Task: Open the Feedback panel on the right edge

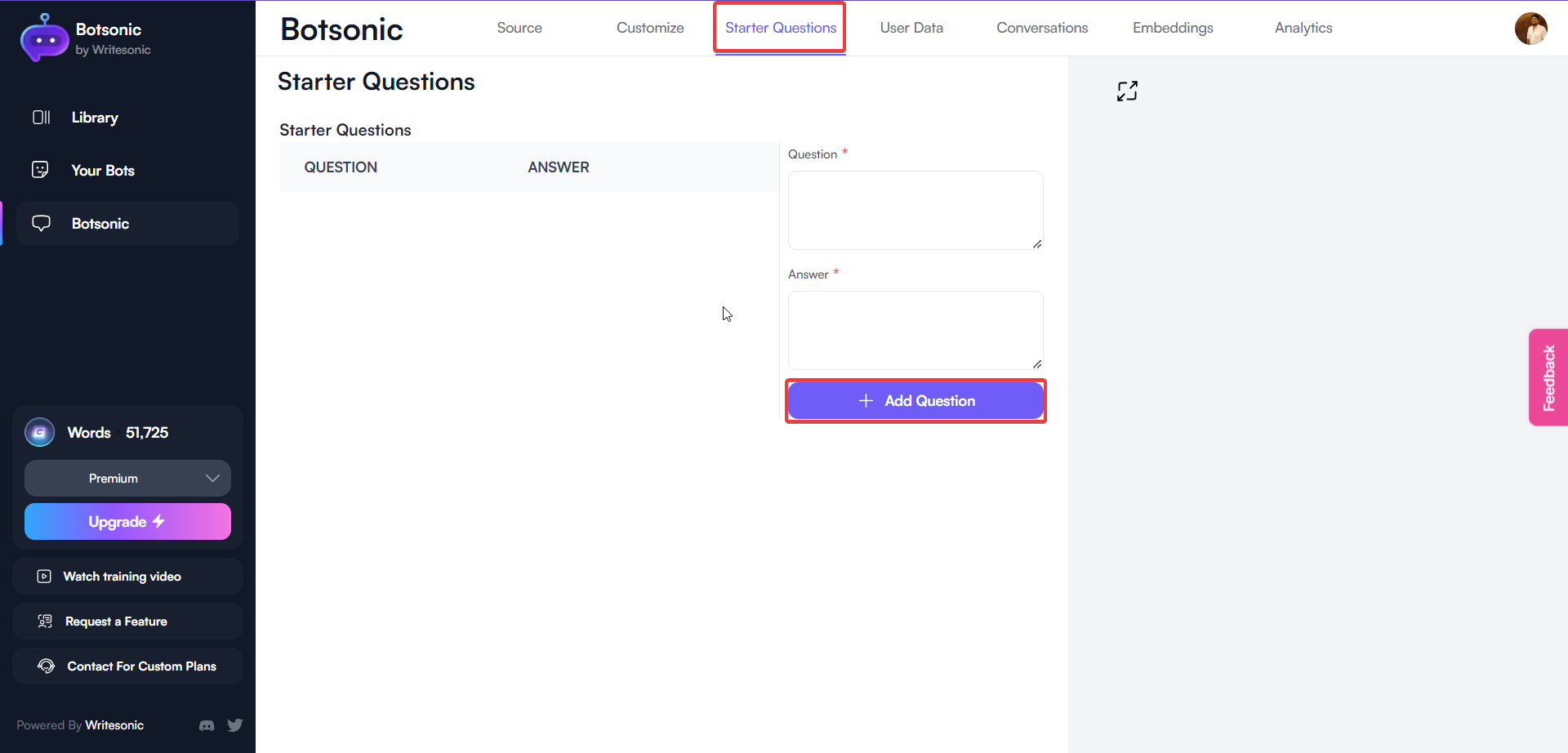Action: pyautogui.click(x=1549, y=376)
